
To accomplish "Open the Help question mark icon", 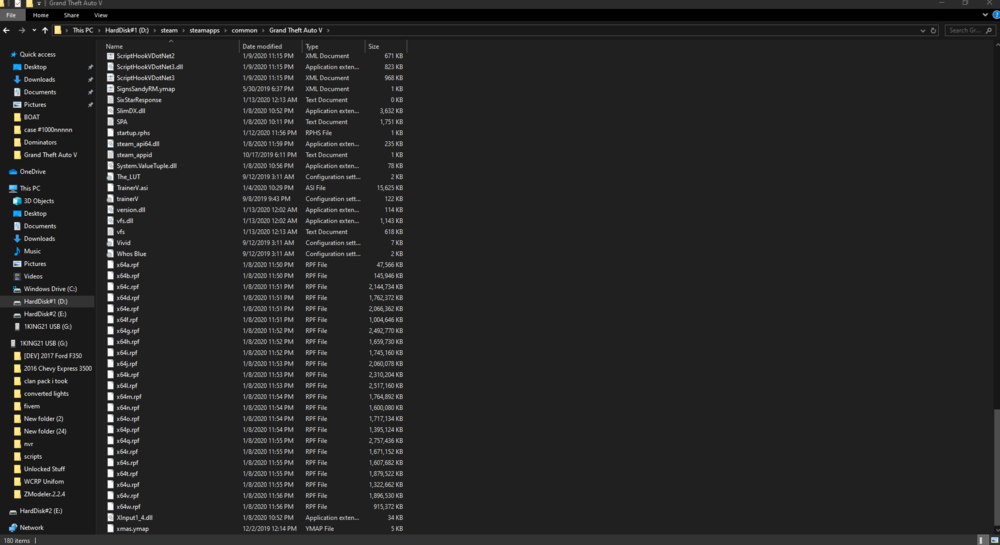I will click(x=996, y=15).
